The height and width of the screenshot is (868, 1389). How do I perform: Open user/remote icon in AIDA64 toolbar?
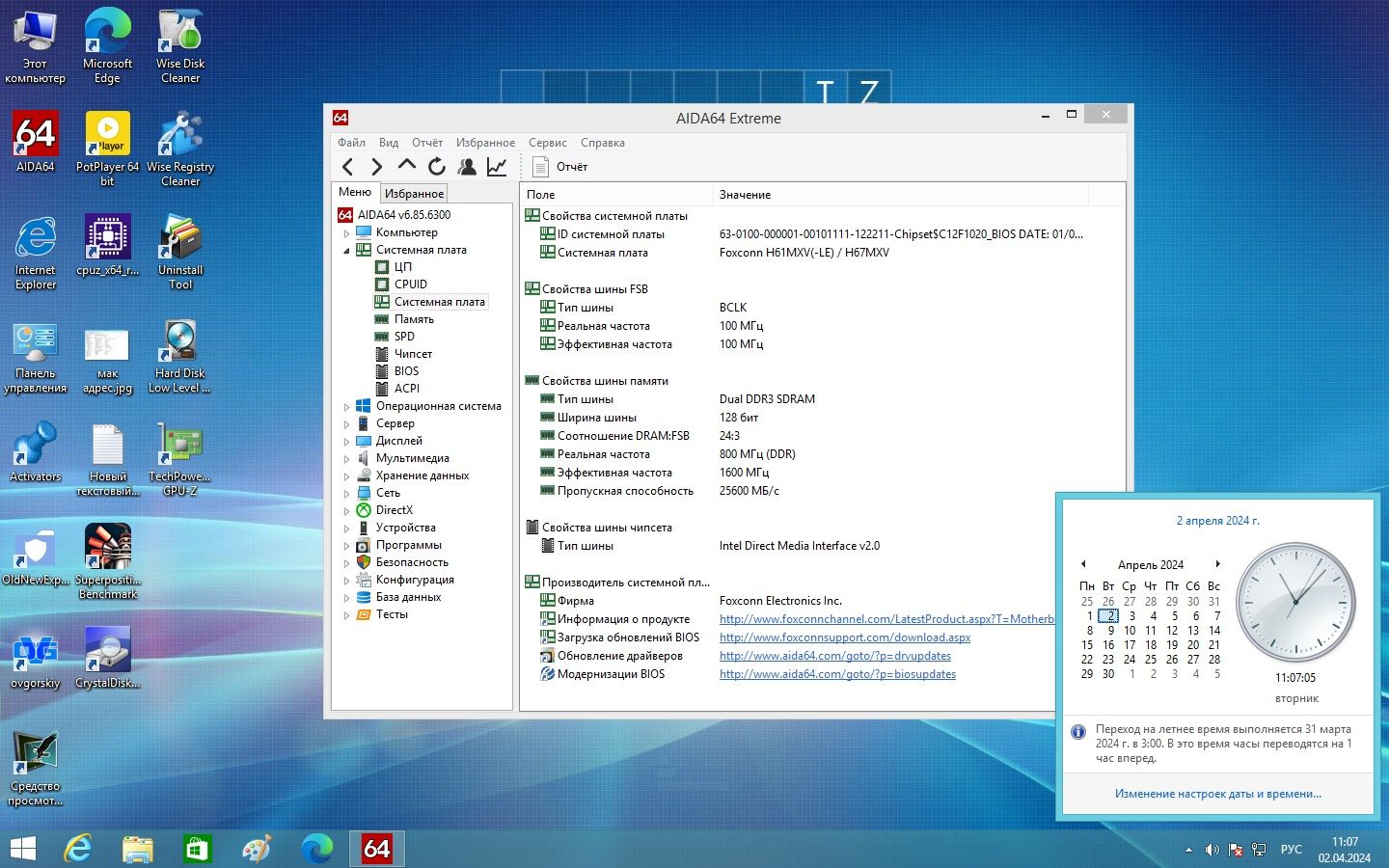(467, 167)
